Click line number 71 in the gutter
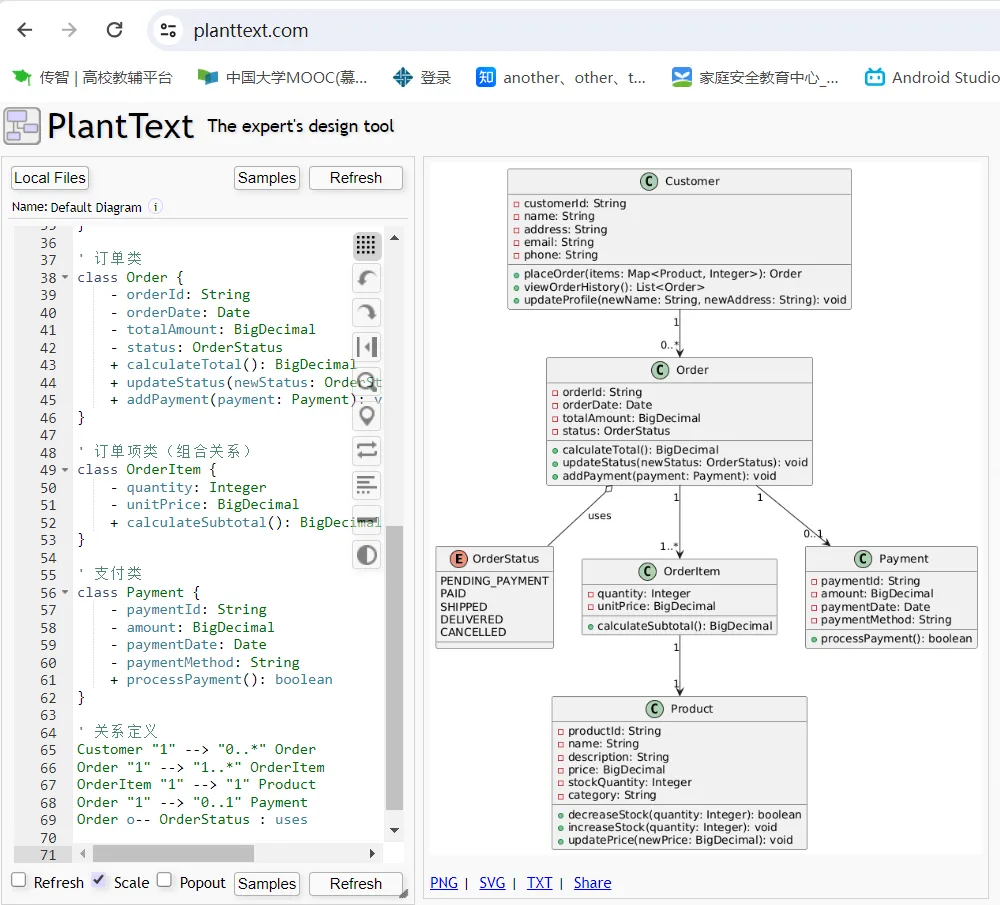This screenshot has height=905, width=1000. click(x=48, y=855)
